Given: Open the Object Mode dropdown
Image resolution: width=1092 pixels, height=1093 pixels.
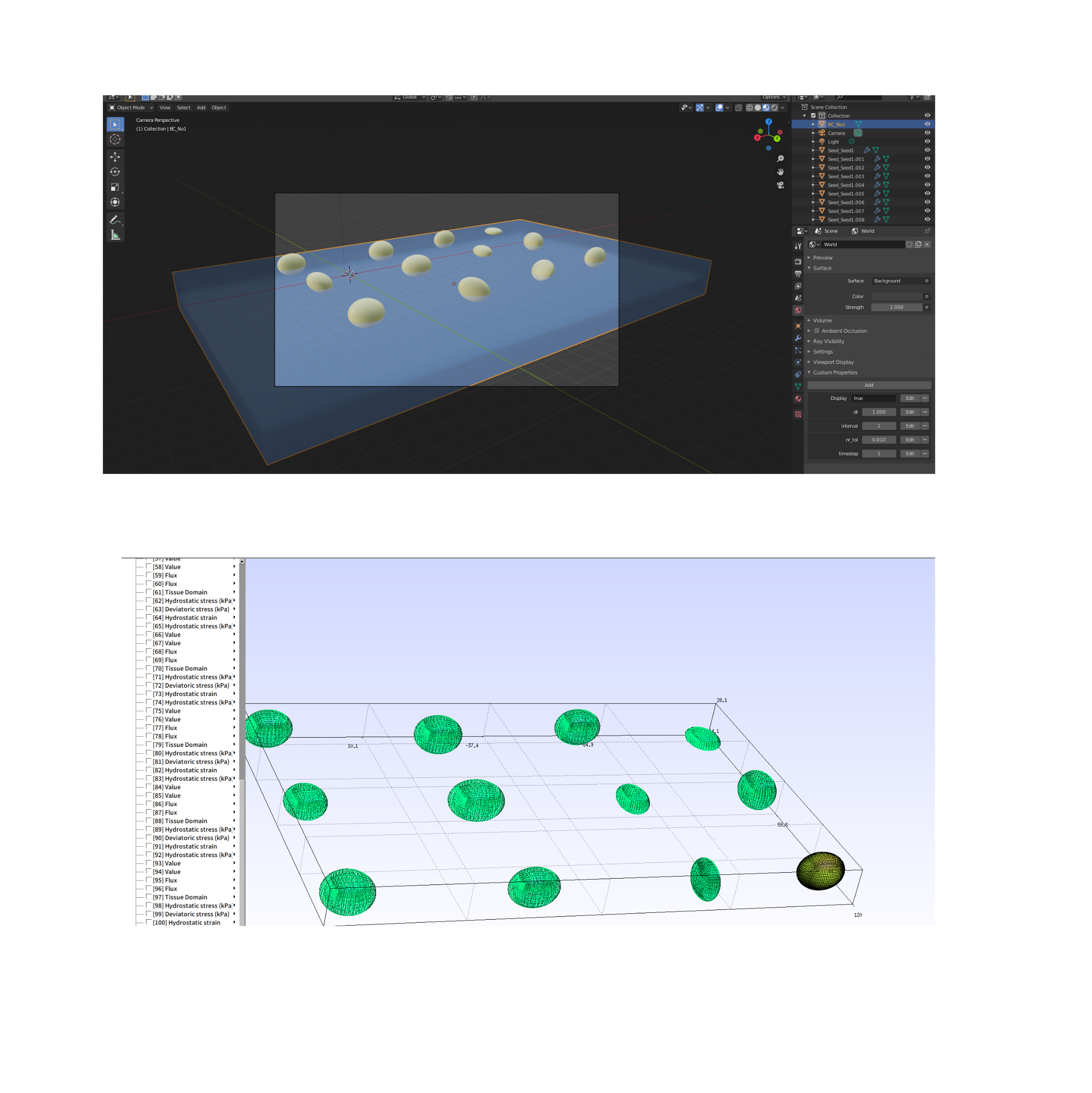Looking at the screenshot, I should click(131, 108).
